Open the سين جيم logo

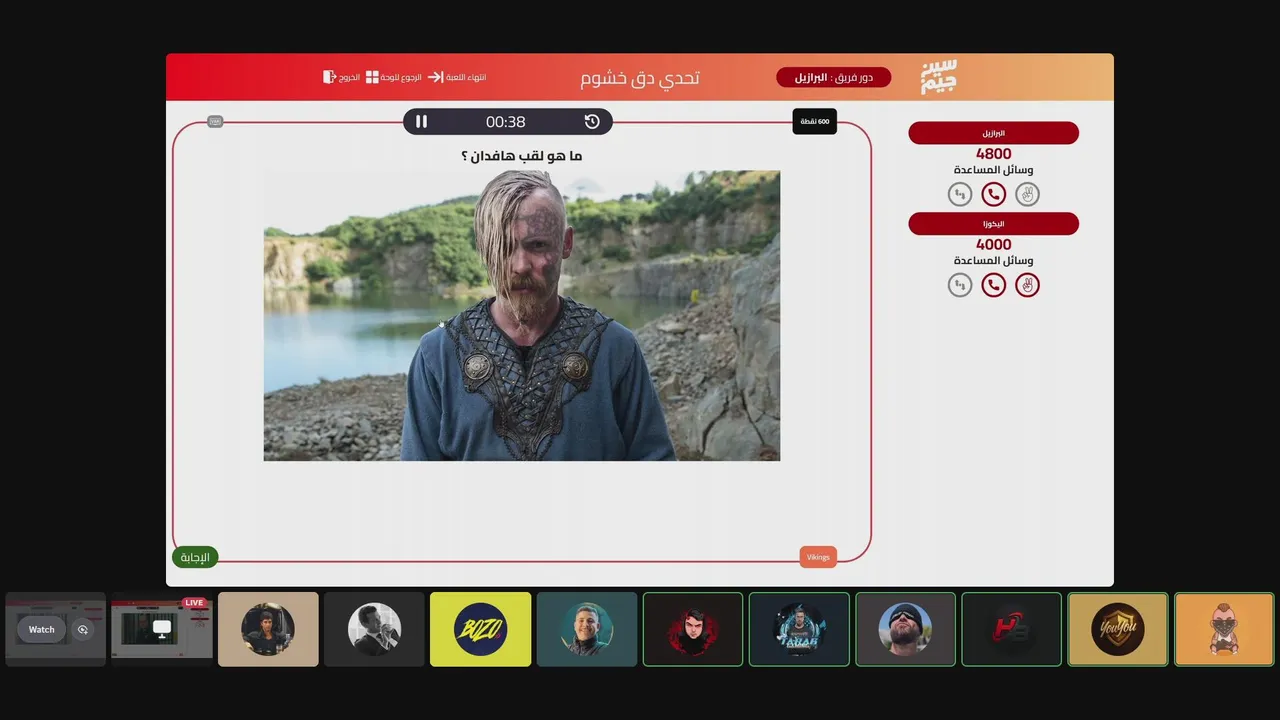[938, 77]
